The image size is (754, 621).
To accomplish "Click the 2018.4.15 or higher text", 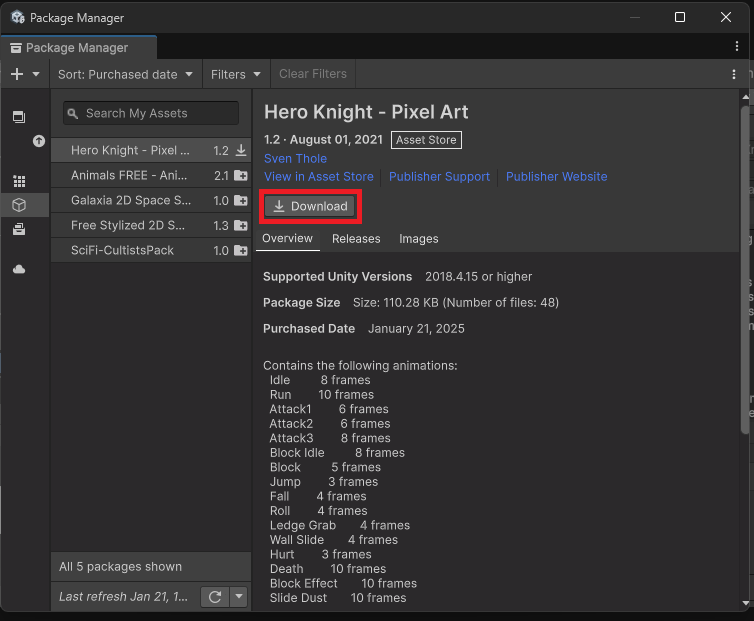I will click(478, 277).
